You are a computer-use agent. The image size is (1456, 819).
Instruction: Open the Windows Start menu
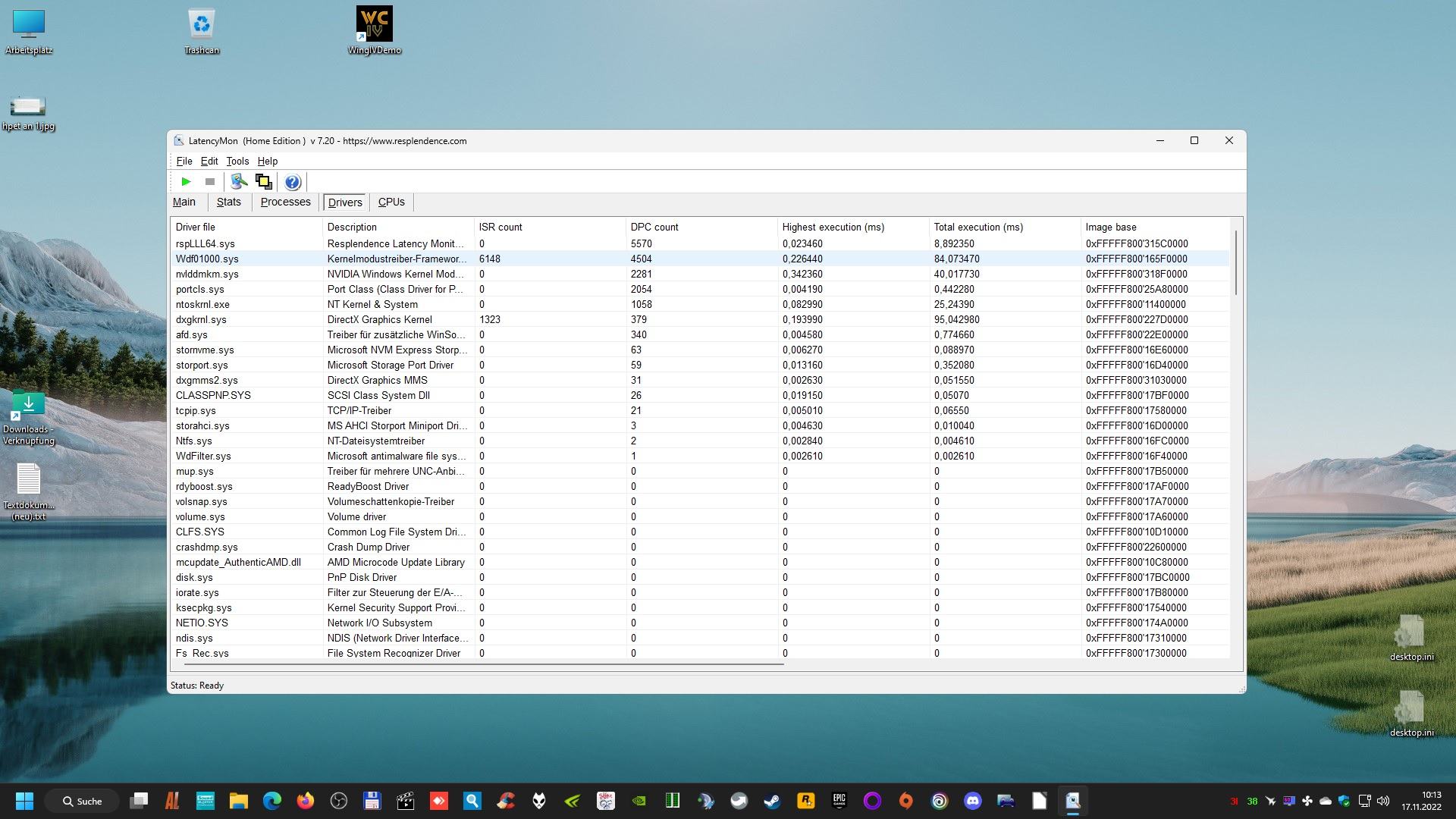coord(24,801)
